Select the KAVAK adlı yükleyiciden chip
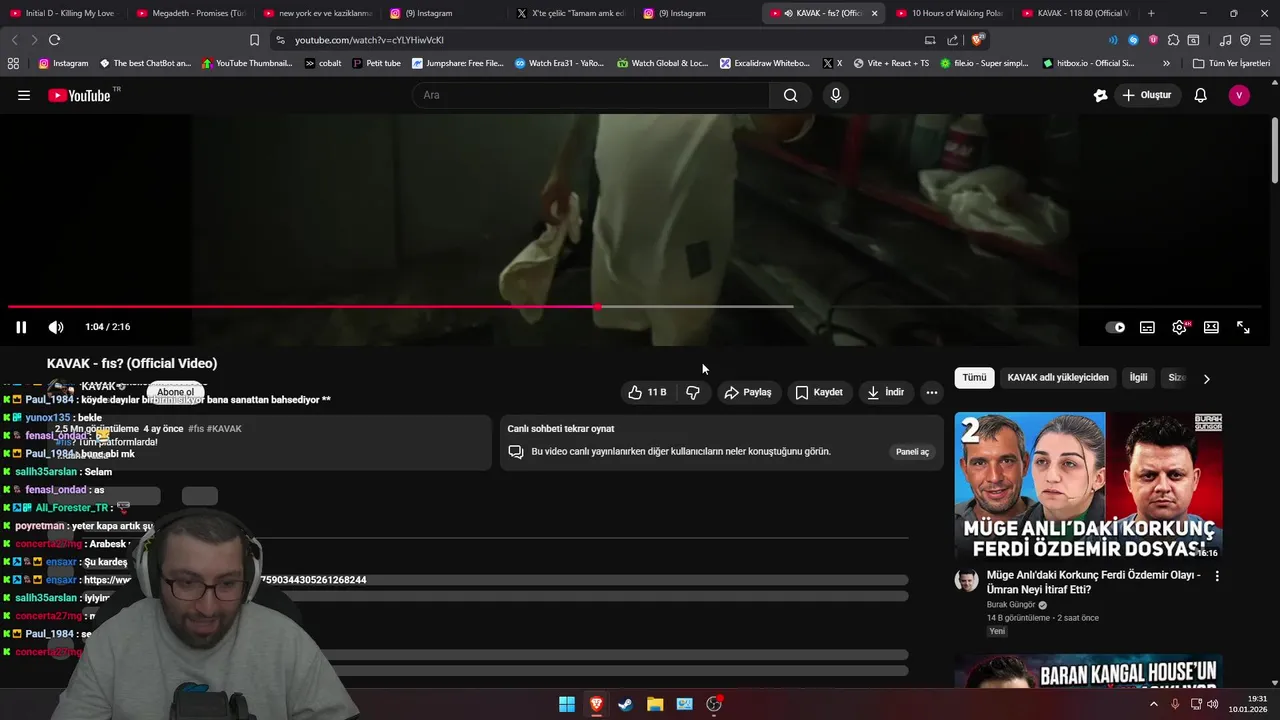 1058,378
